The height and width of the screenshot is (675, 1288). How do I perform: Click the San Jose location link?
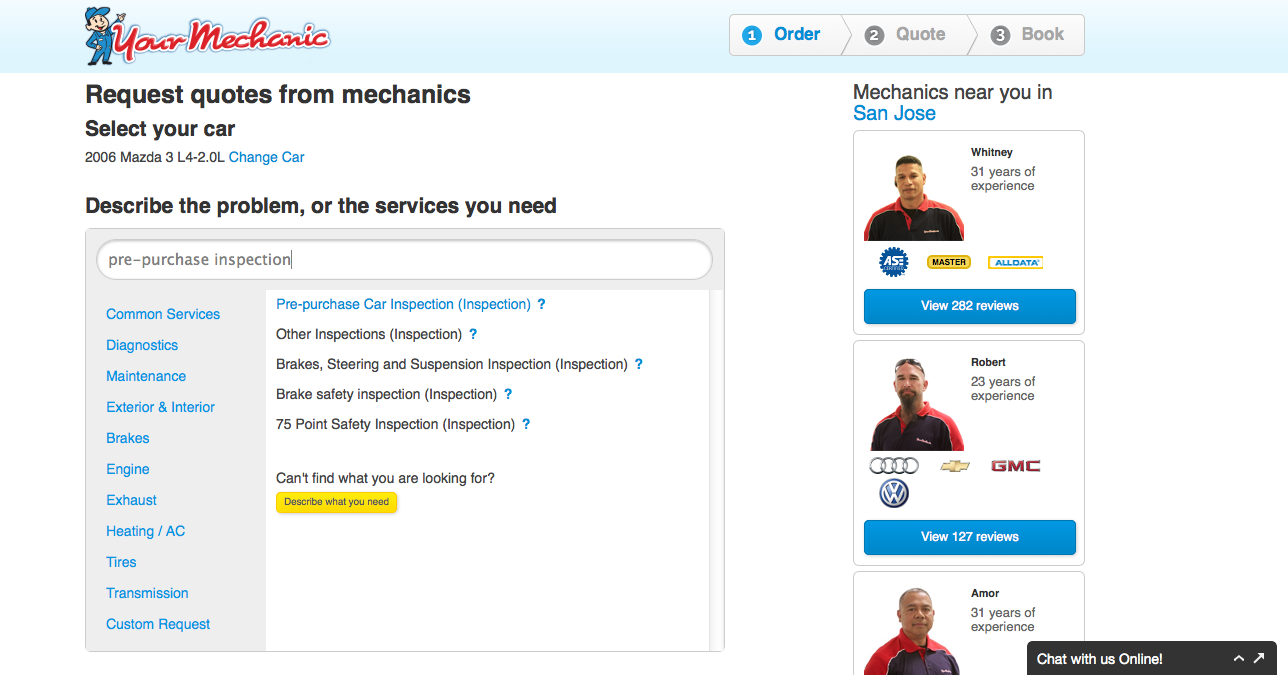coord(894,113)
